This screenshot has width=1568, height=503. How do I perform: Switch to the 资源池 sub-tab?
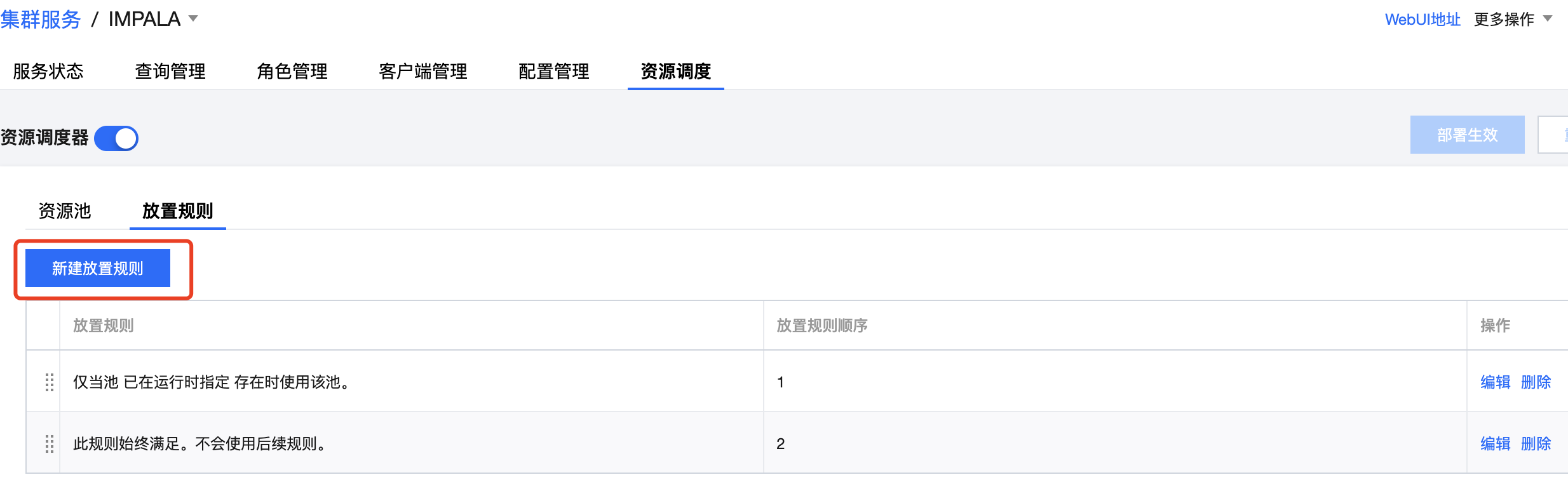[x=65, y=211]
